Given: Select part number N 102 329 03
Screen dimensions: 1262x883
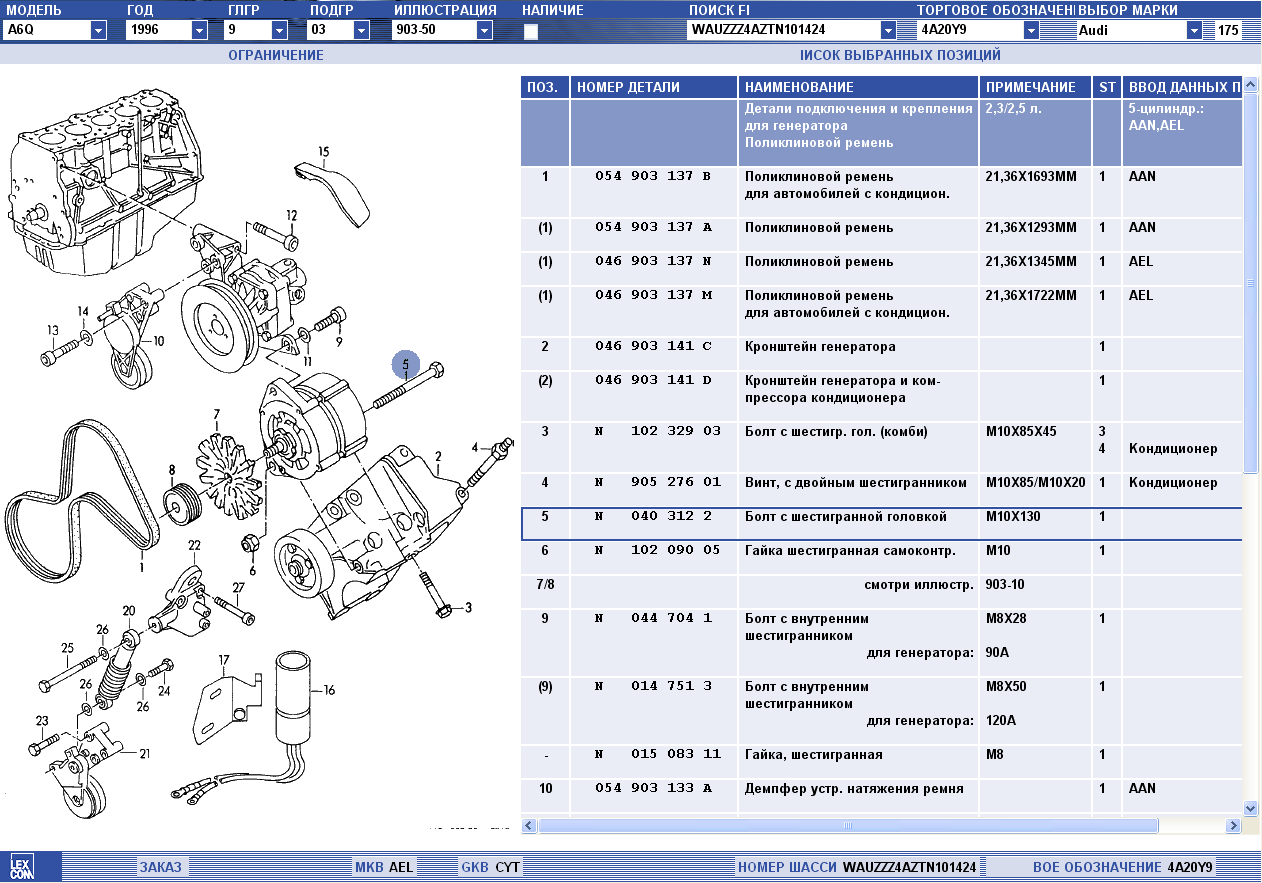Looking at the screenshot, I should [x=657, y=431].
